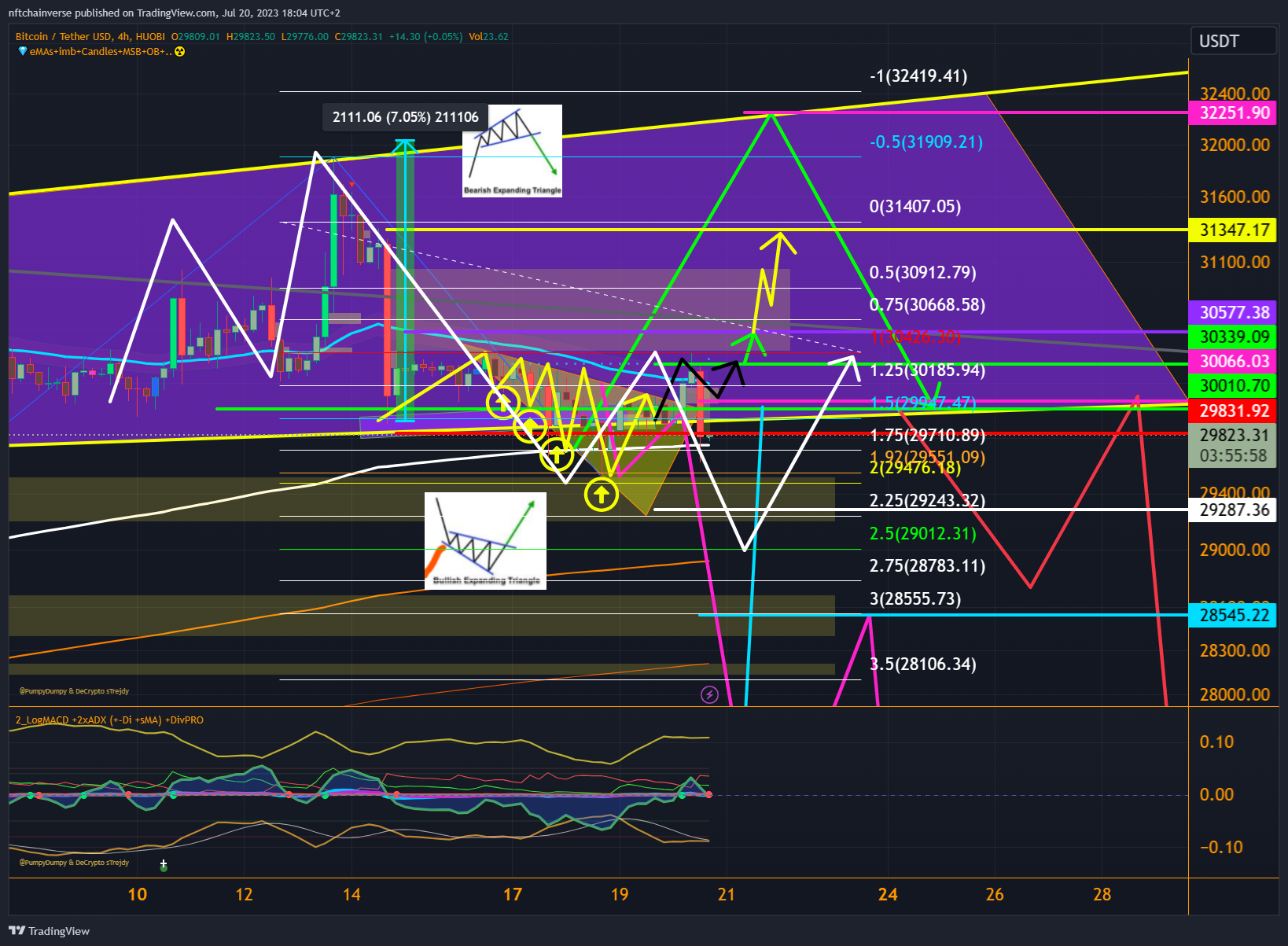Click the radioactive icon after eMAs indicator name
Image resolution: width=1288 pixels, height=946 pixels.
179,52
